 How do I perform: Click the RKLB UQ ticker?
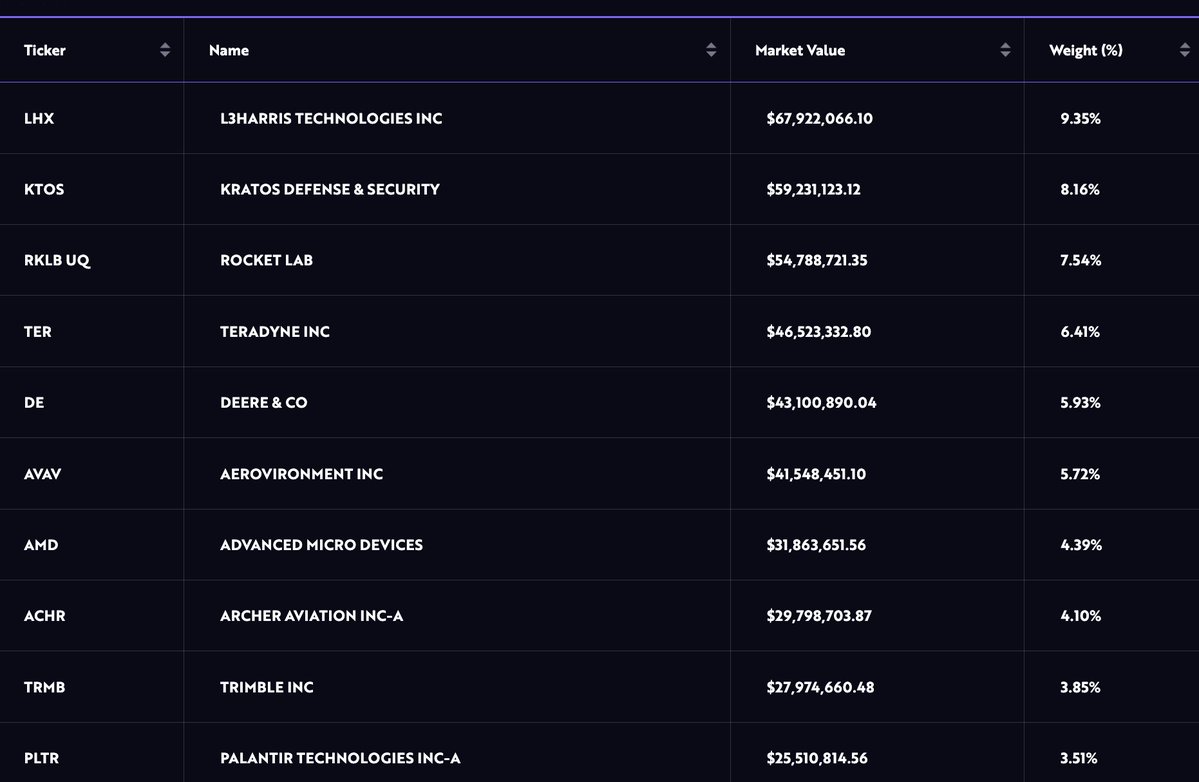click(57, 260)
